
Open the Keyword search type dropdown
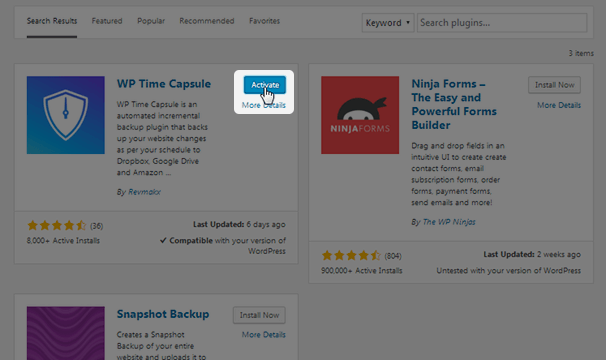(x=388, y=23)
